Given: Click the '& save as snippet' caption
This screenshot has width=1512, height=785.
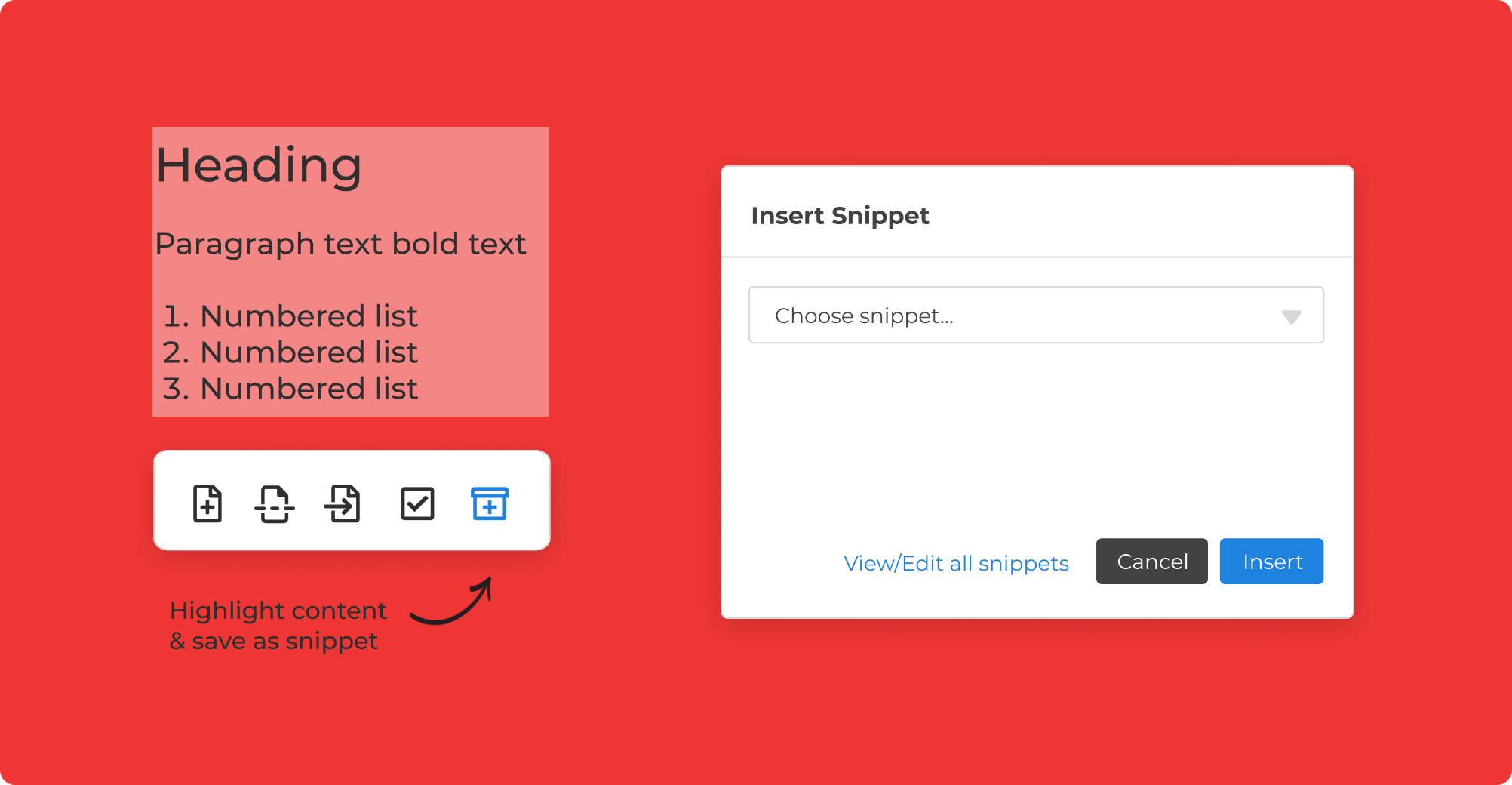Looking at the screenshot, I should point(273,641).
